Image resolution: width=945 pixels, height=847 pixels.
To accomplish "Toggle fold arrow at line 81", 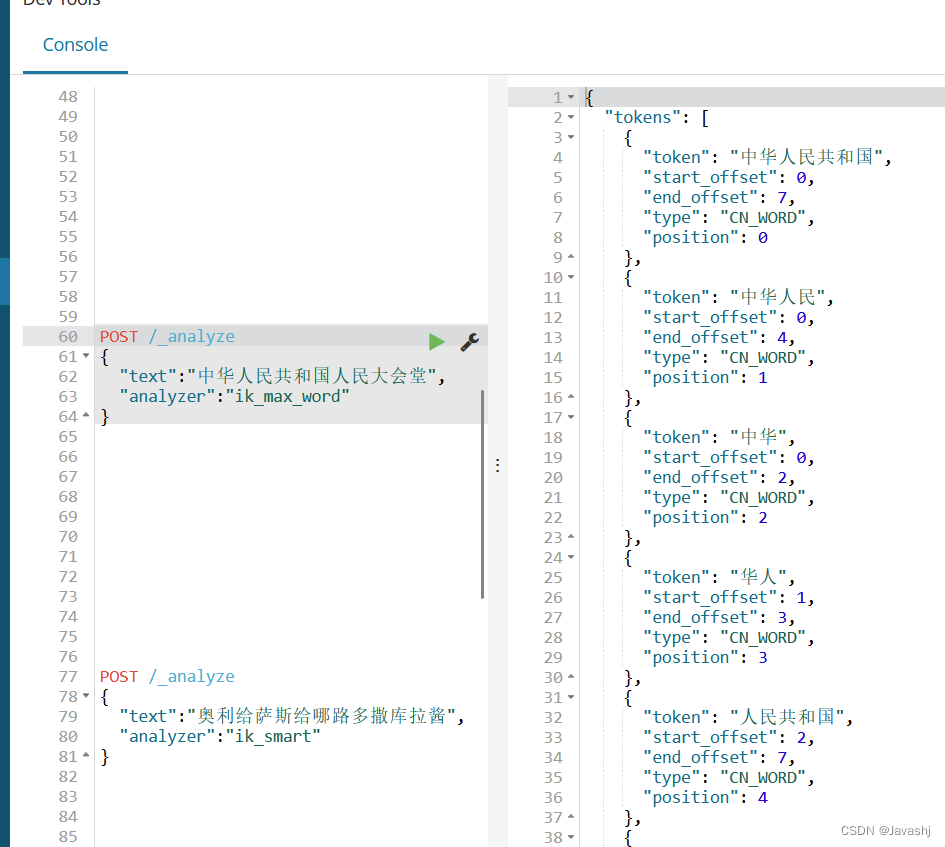I will (86, 755).
